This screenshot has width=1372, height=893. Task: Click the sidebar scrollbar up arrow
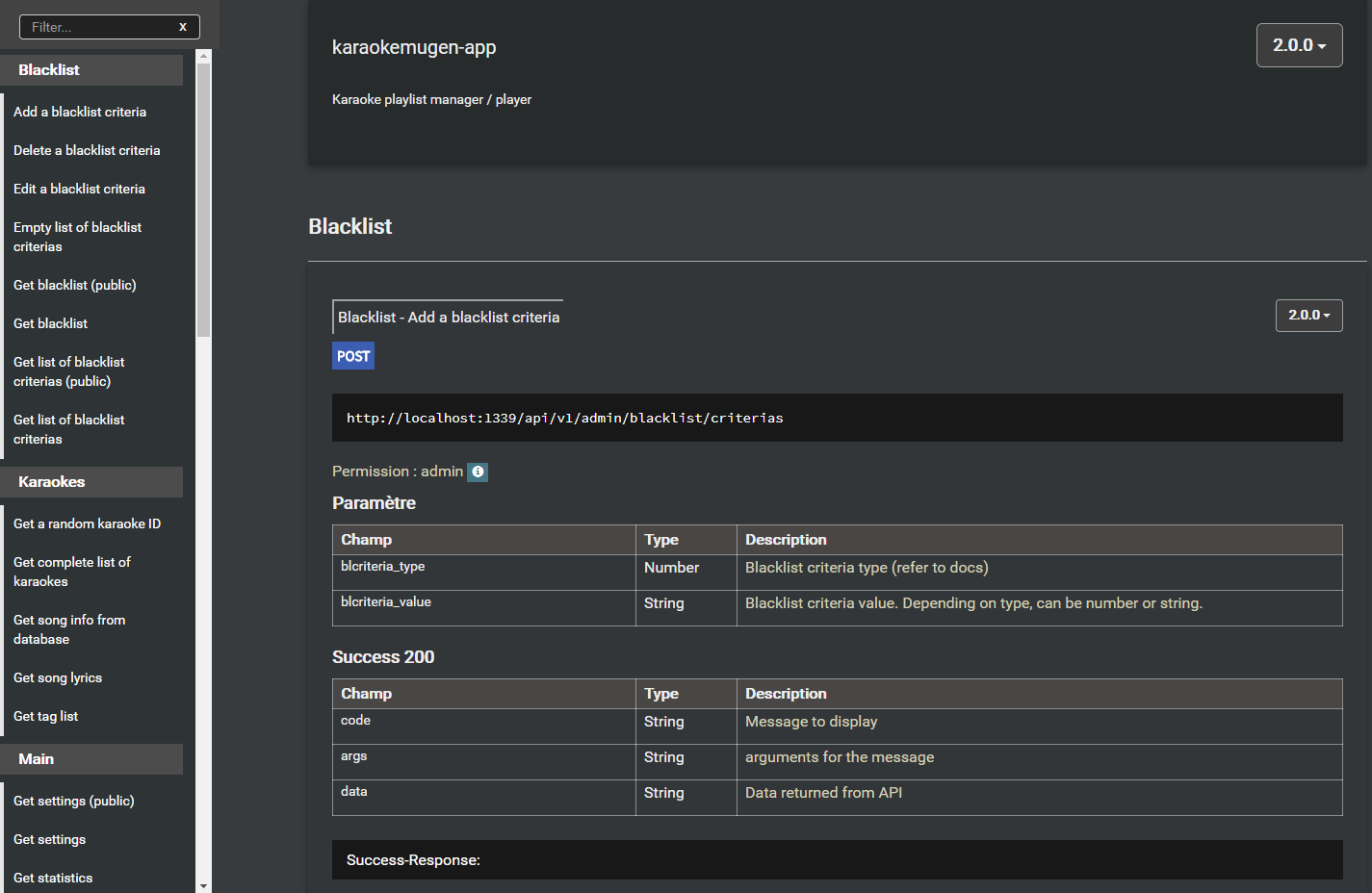[203, 57]
